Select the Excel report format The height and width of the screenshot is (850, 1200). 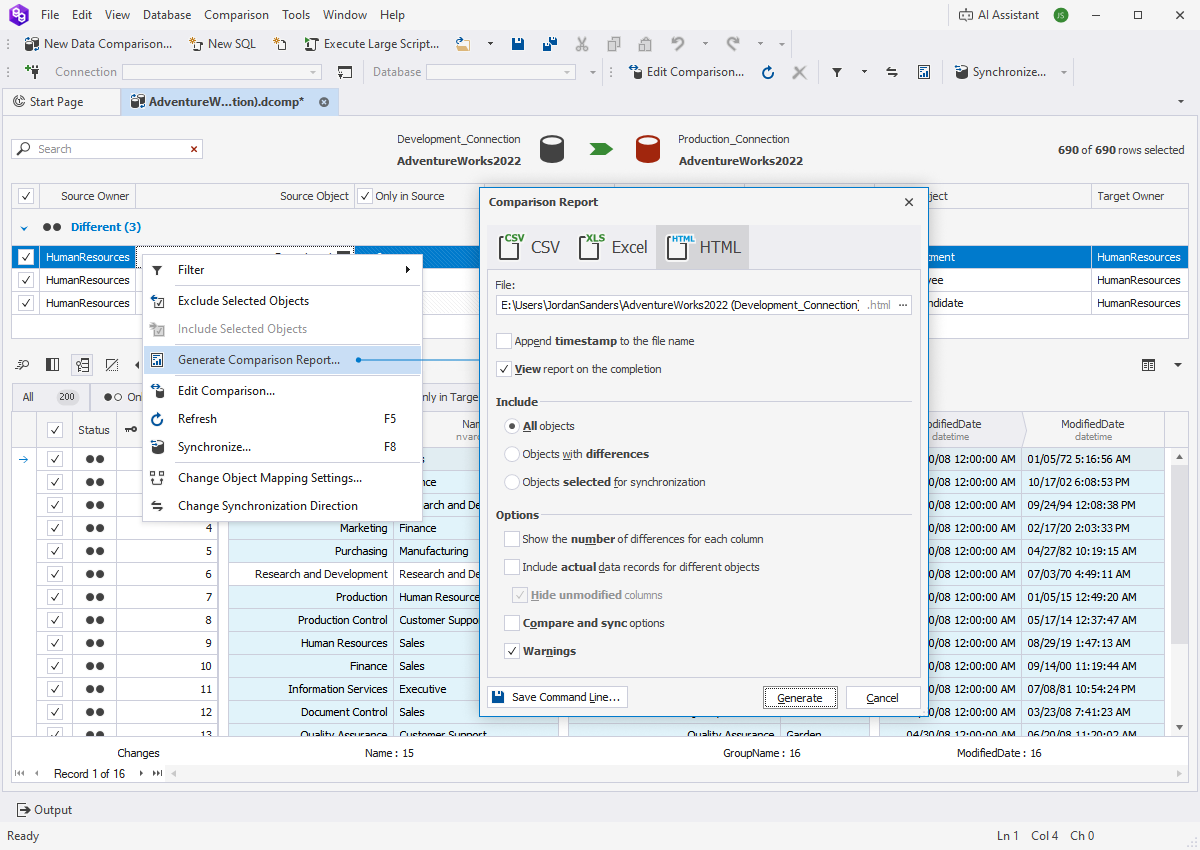pyautogui.click(x=613, y=247)
